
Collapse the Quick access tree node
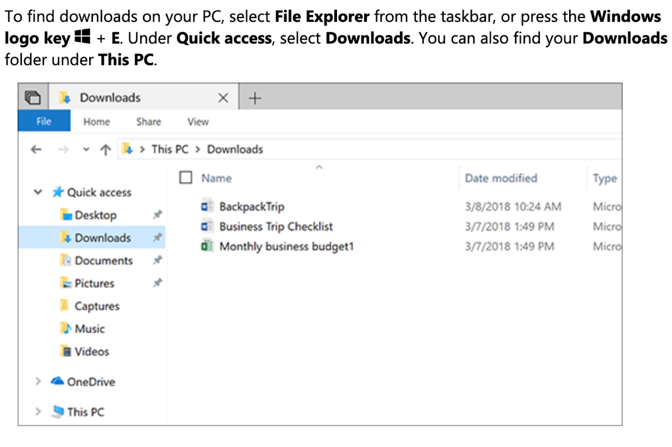(38, 192)
